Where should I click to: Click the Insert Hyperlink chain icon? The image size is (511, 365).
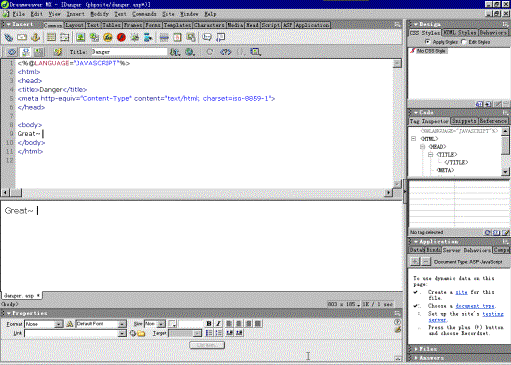(x=8, y=37)
